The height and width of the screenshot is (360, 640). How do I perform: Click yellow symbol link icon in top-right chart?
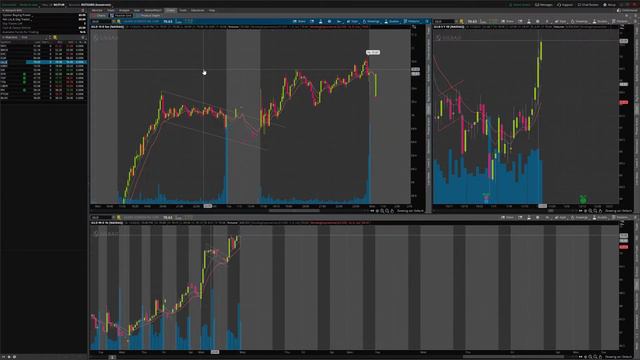(461, 21)
